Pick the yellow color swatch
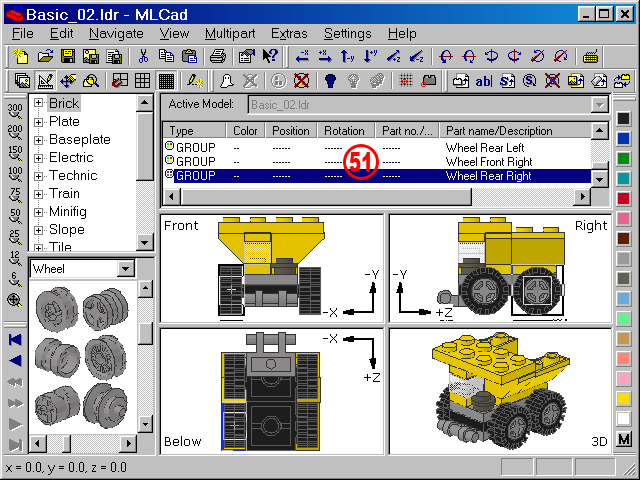The image size is (640, 480). pos(623,398)
